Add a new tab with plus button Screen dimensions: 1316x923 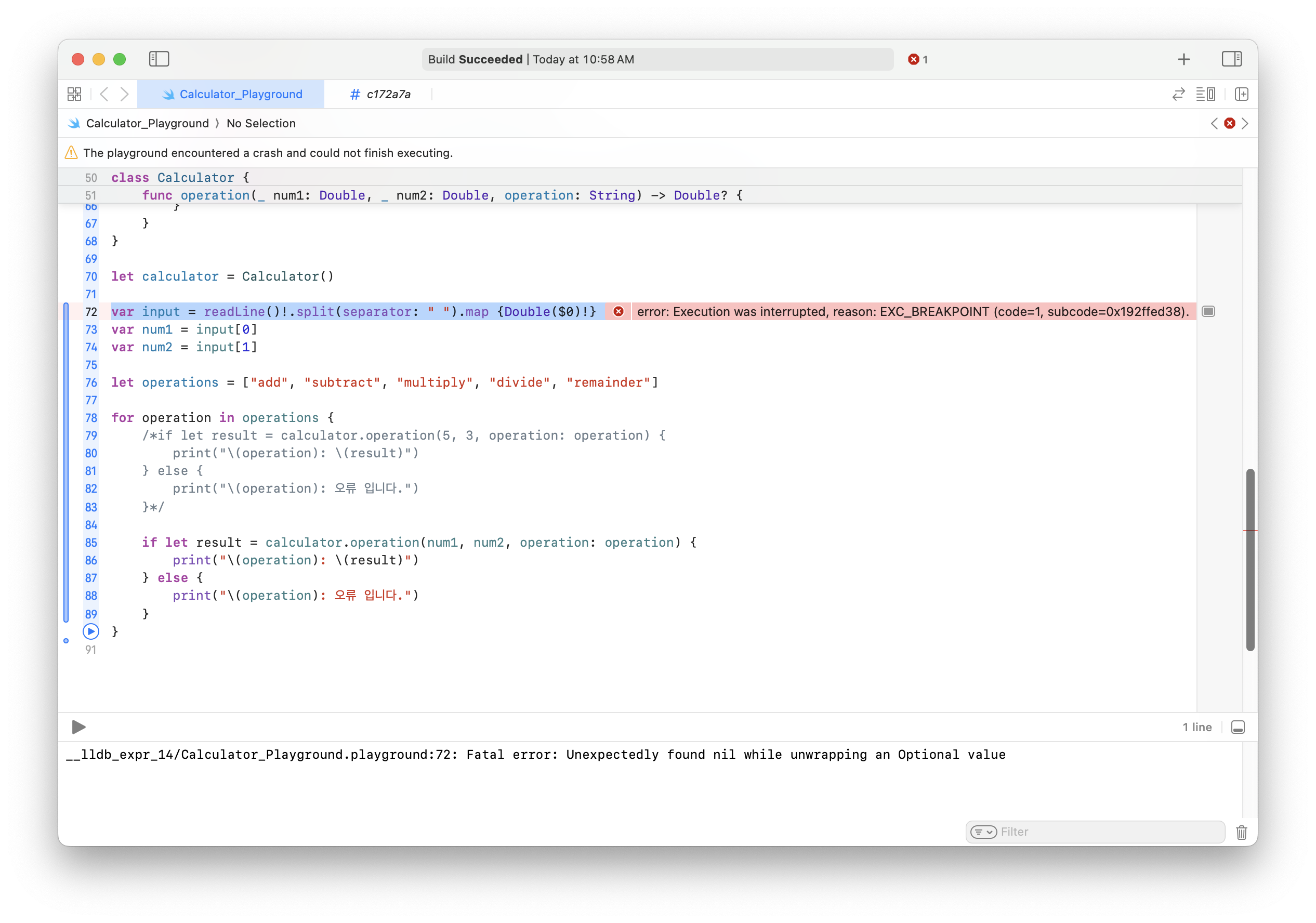tap(1183, 59)
